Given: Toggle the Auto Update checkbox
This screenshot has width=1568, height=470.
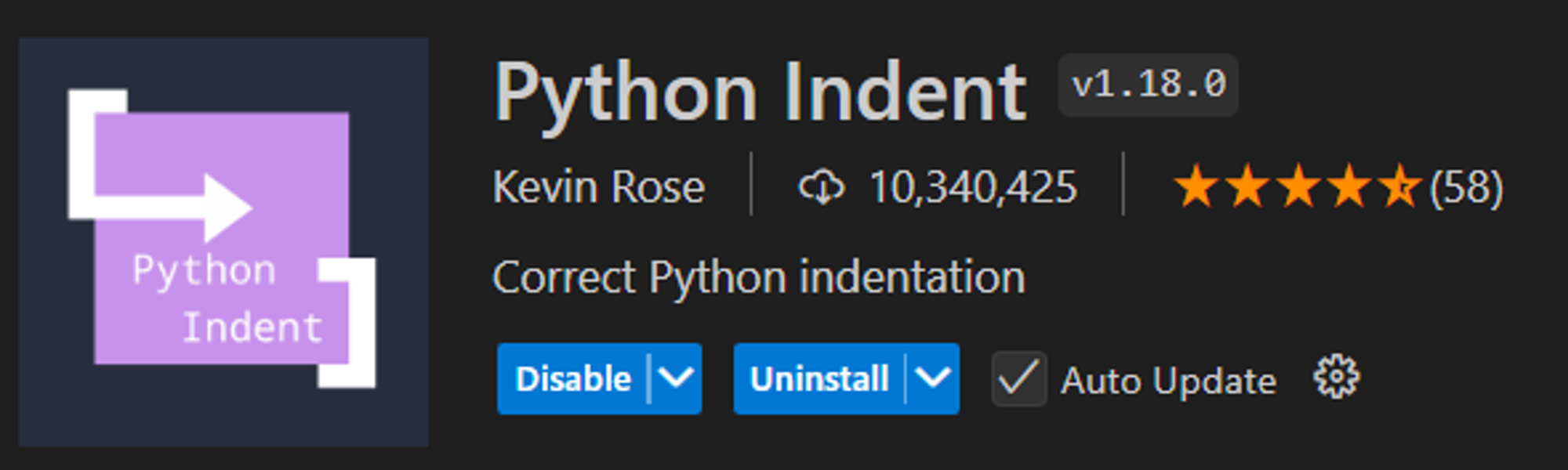Looking at the screenshot, I should click(1018, 379).
